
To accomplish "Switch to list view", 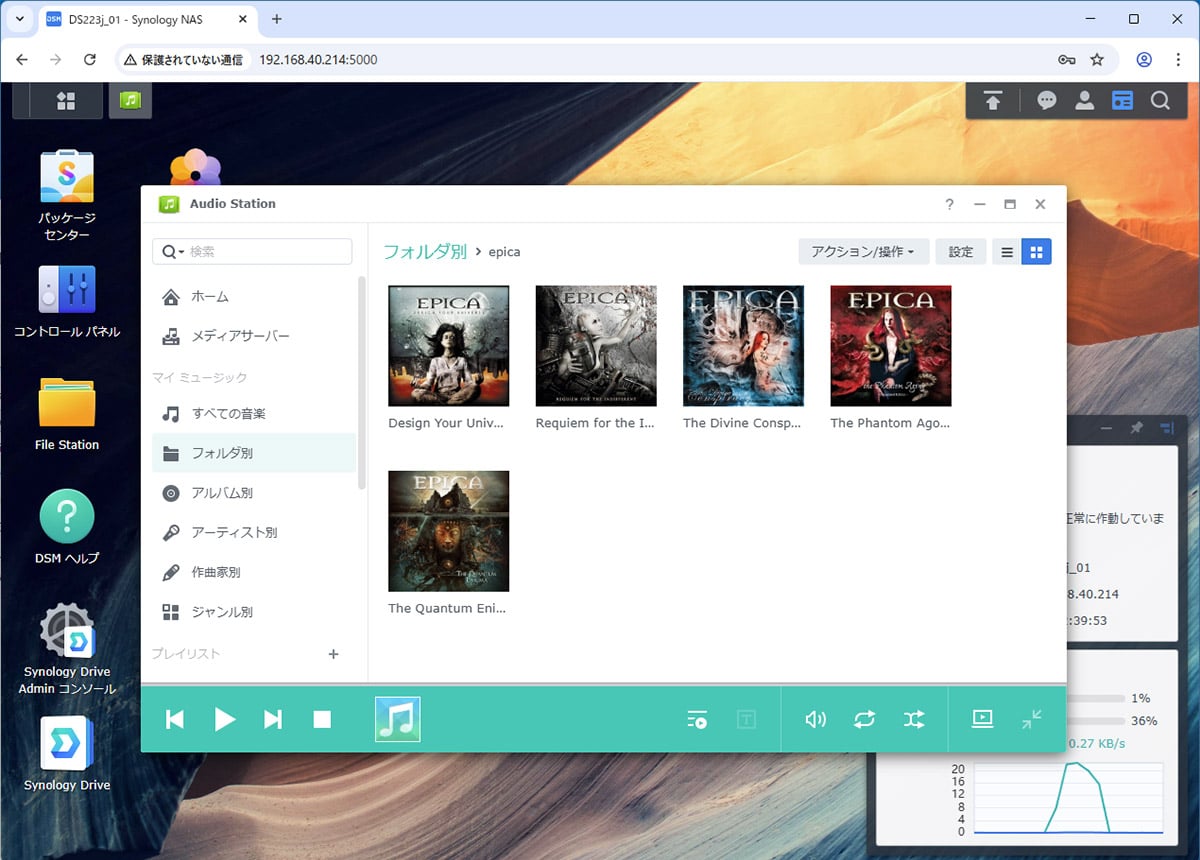I will pos(1007,252).
